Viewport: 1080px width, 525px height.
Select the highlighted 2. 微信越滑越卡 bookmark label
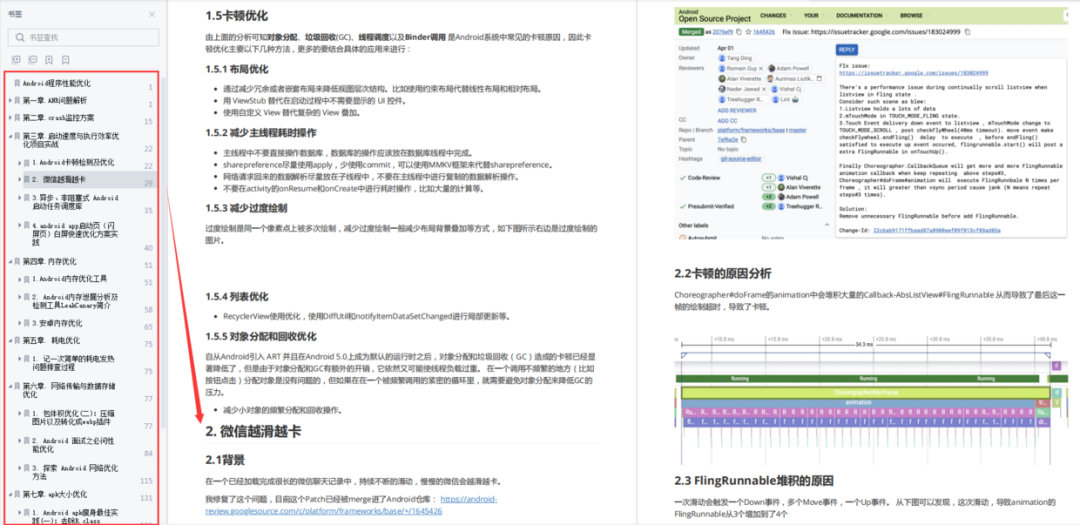click(59, 180)
